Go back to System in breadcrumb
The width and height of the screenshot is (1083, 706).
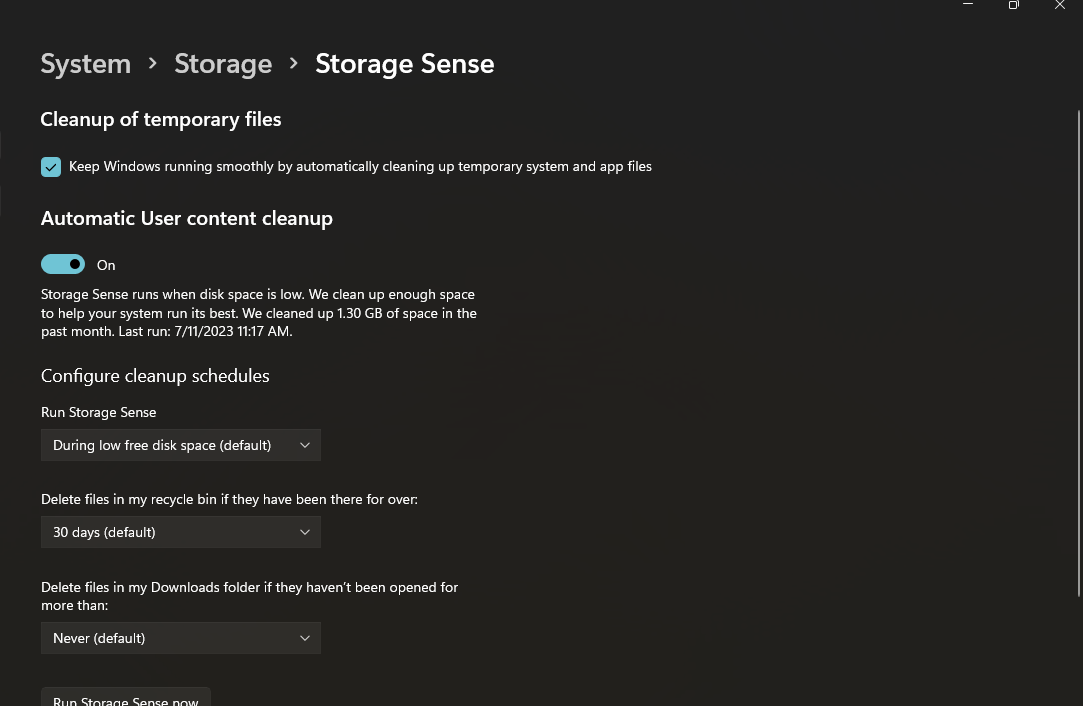(x=85, y=64)
